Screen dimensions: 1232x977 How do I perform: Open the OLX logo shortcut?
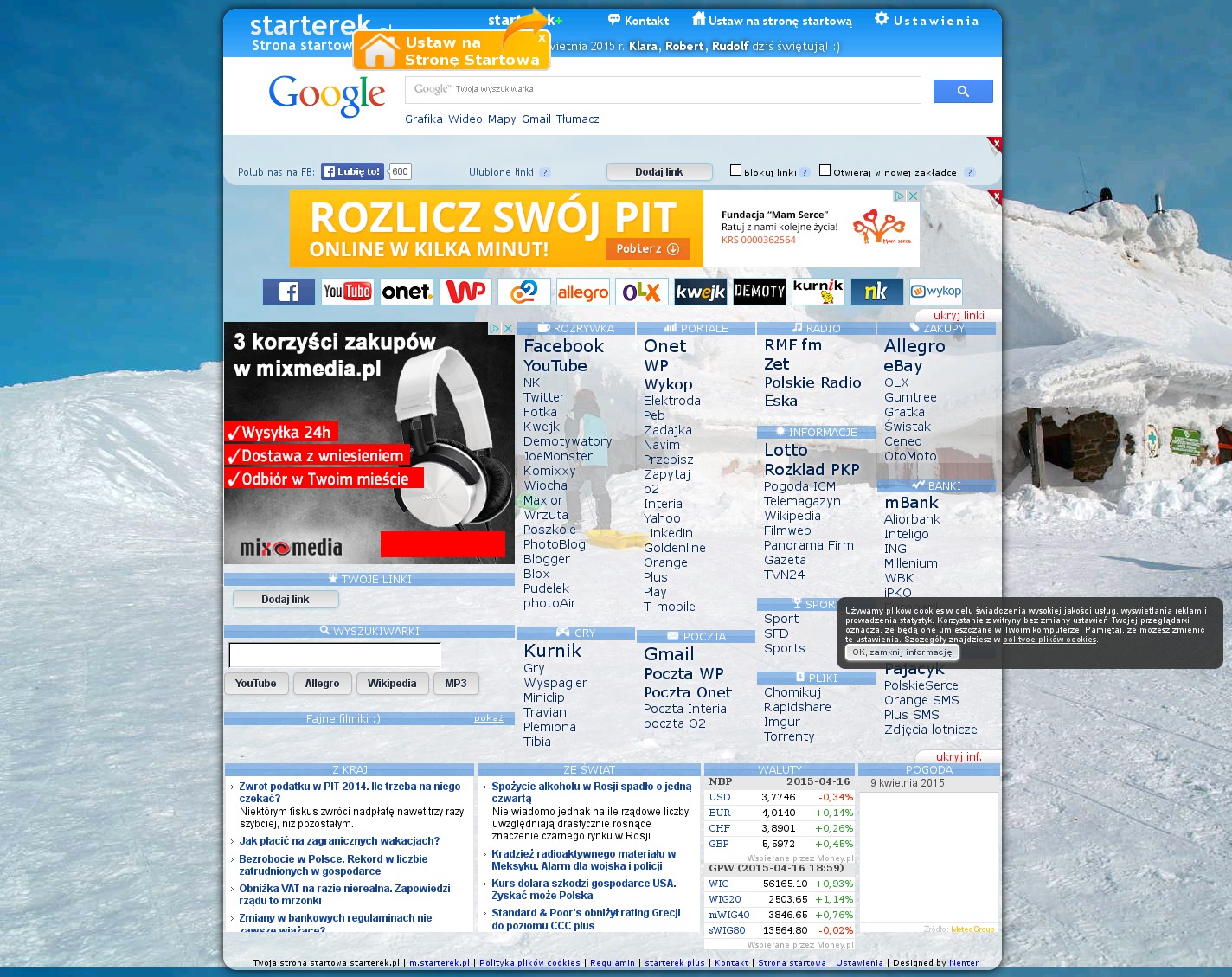[x=641, y=292]
